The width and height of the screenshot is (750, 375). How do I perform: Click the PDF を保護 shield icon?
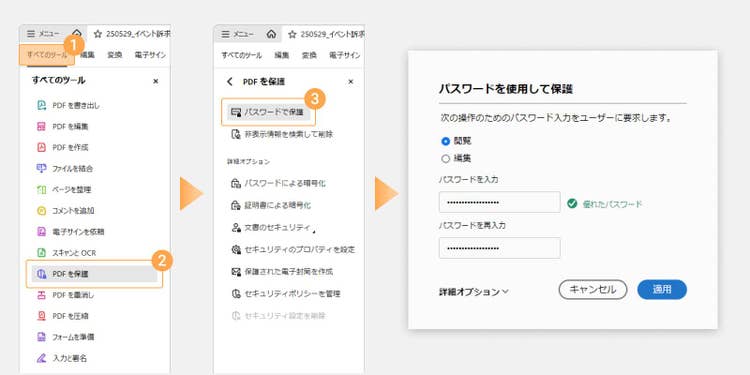[x=42, y=274]
